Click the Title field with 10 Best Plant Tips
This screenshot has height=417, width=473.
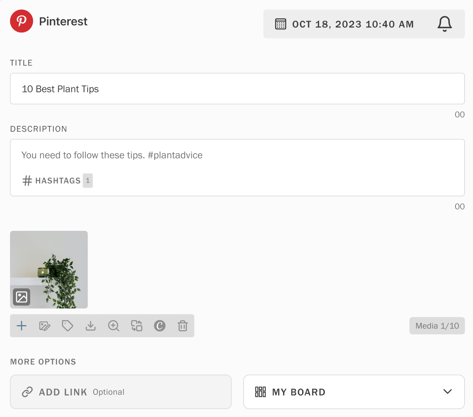pyautogui.click(x=237, y=89)
